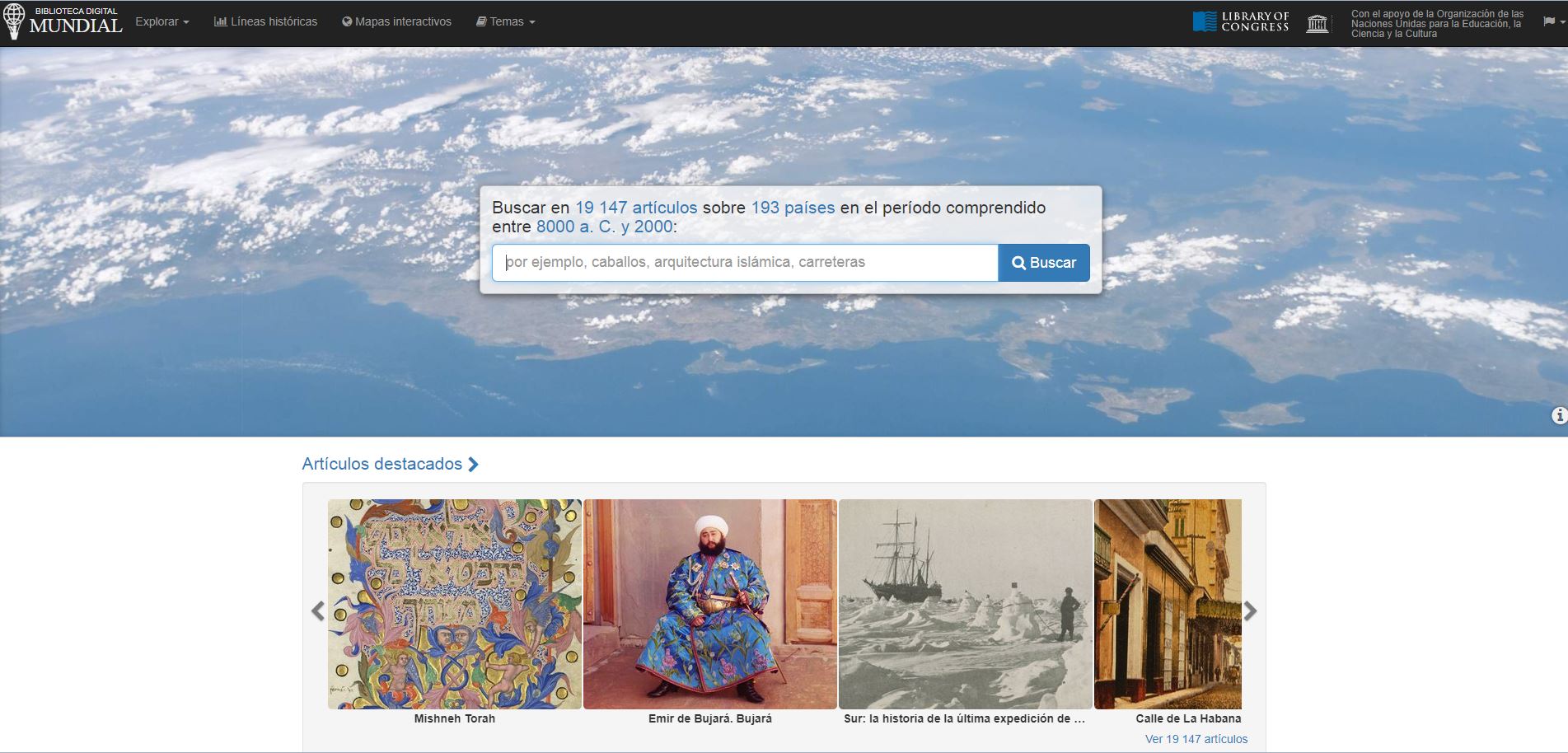
Task: Expand the Explorar dropdown menu
Action: click(x=161, y=22)
